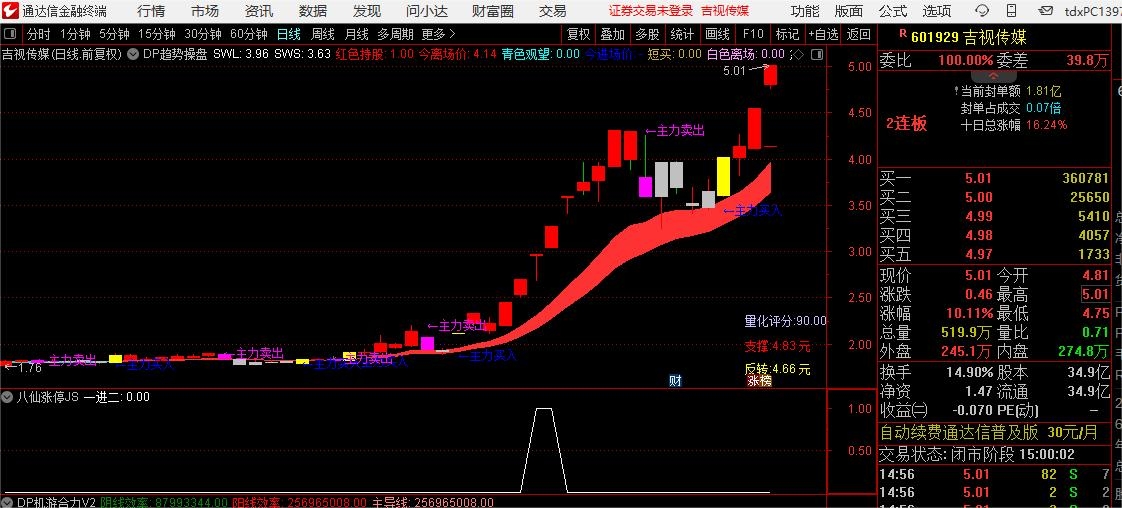
Task: Open the customer service headset icon
Action: click(980, 11)
